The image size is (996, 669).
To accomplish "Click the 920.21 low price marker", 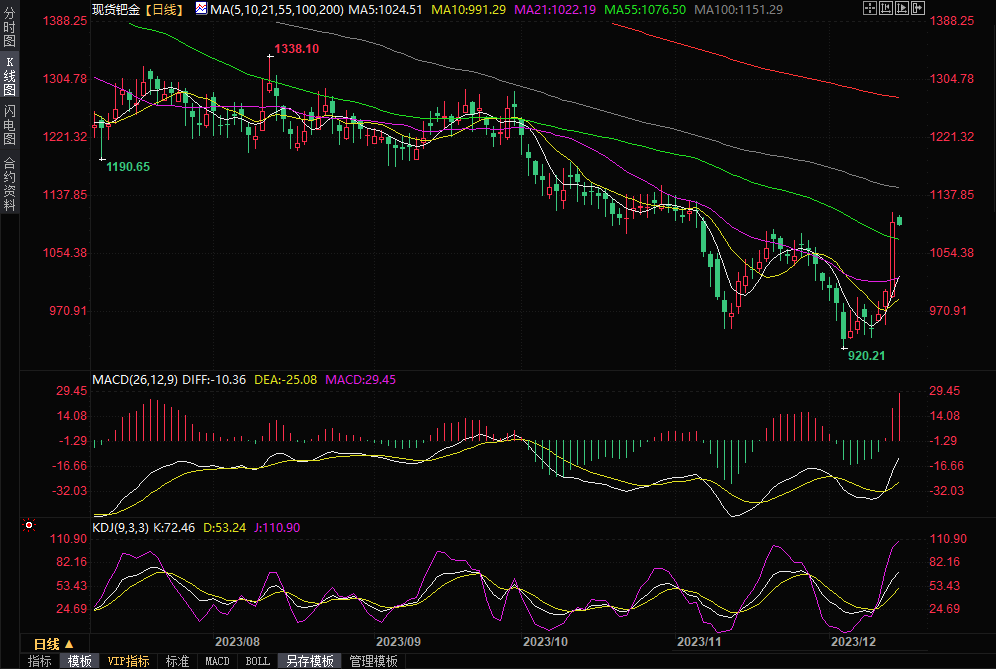I will coord(866,355).
